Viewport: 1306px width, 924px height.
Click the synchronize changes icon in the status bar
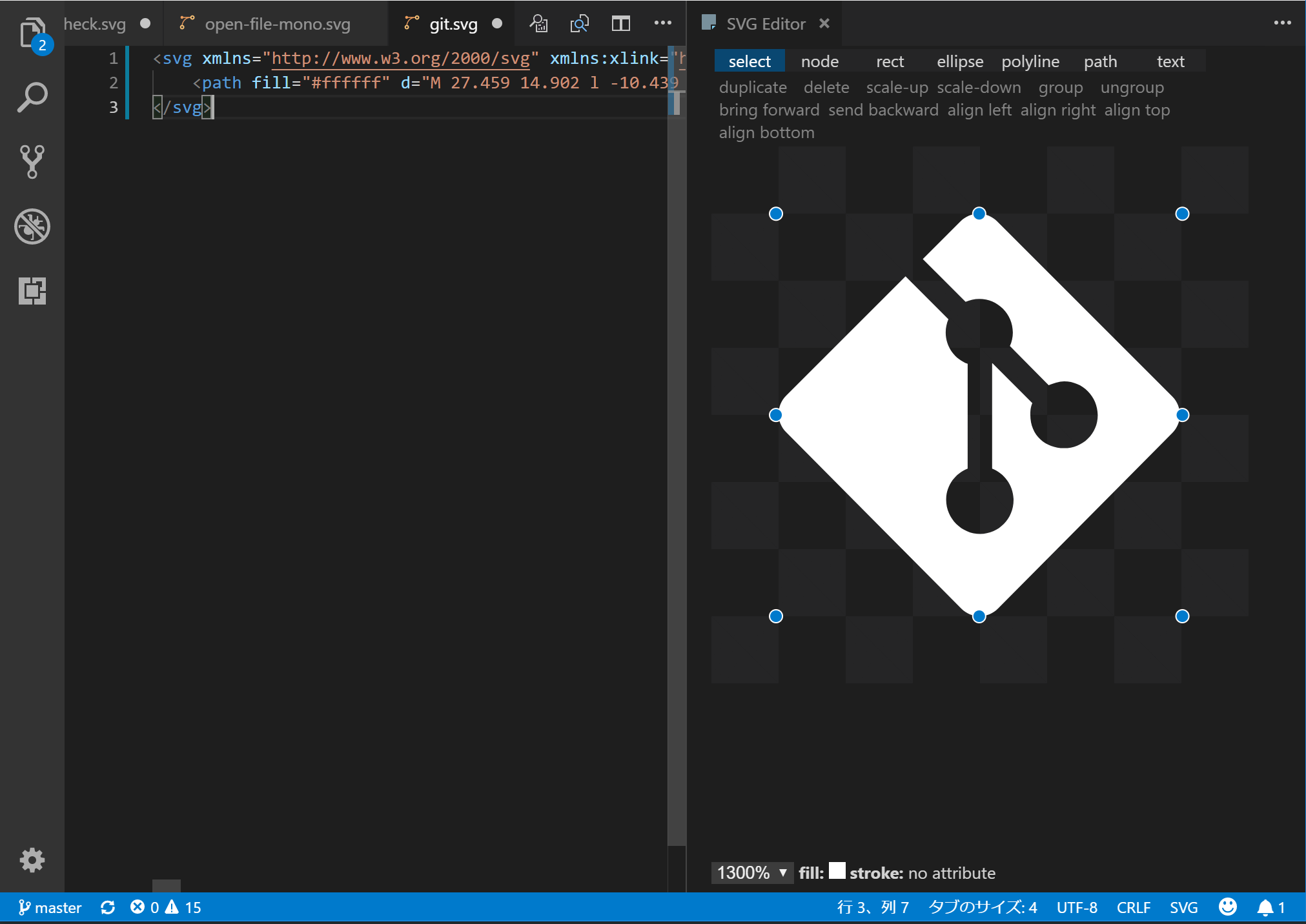click(x=108, y=907)
